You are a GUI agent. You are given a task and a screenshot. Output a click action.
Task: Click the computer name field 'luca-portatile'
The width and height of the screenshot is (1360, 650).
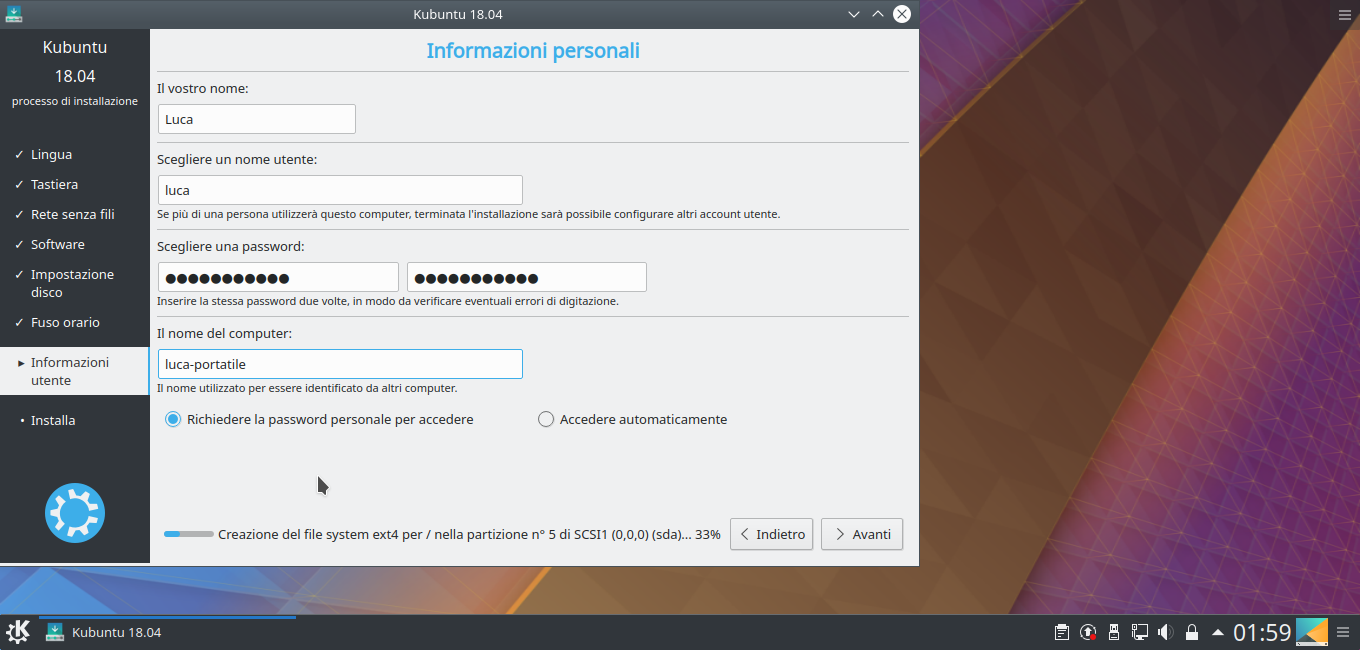(x=340, y=364)
